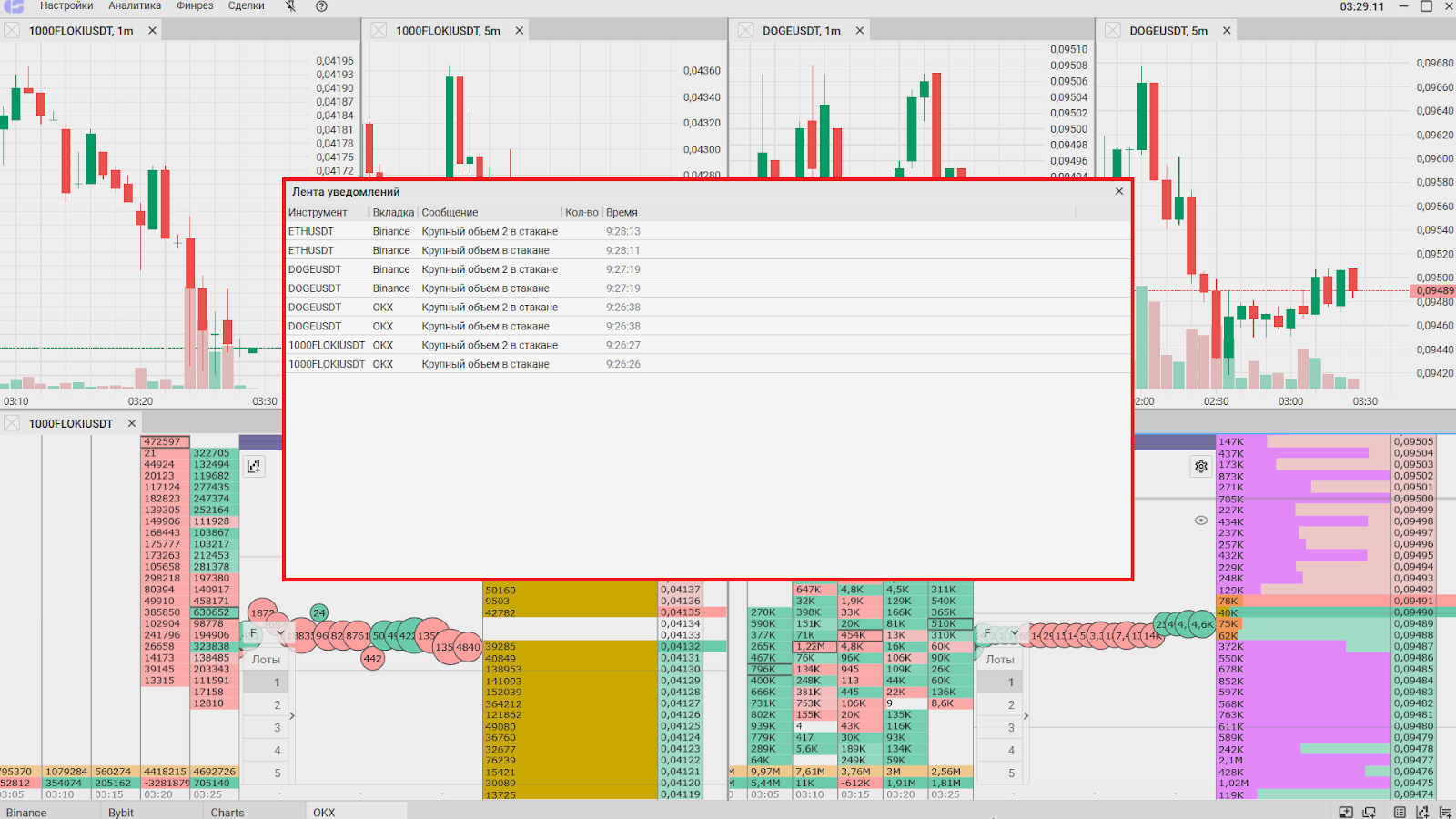Expand the lots panel arrow in the DOGEUSDT order book
The image size is (1456, 819).
click(1026, 716)
